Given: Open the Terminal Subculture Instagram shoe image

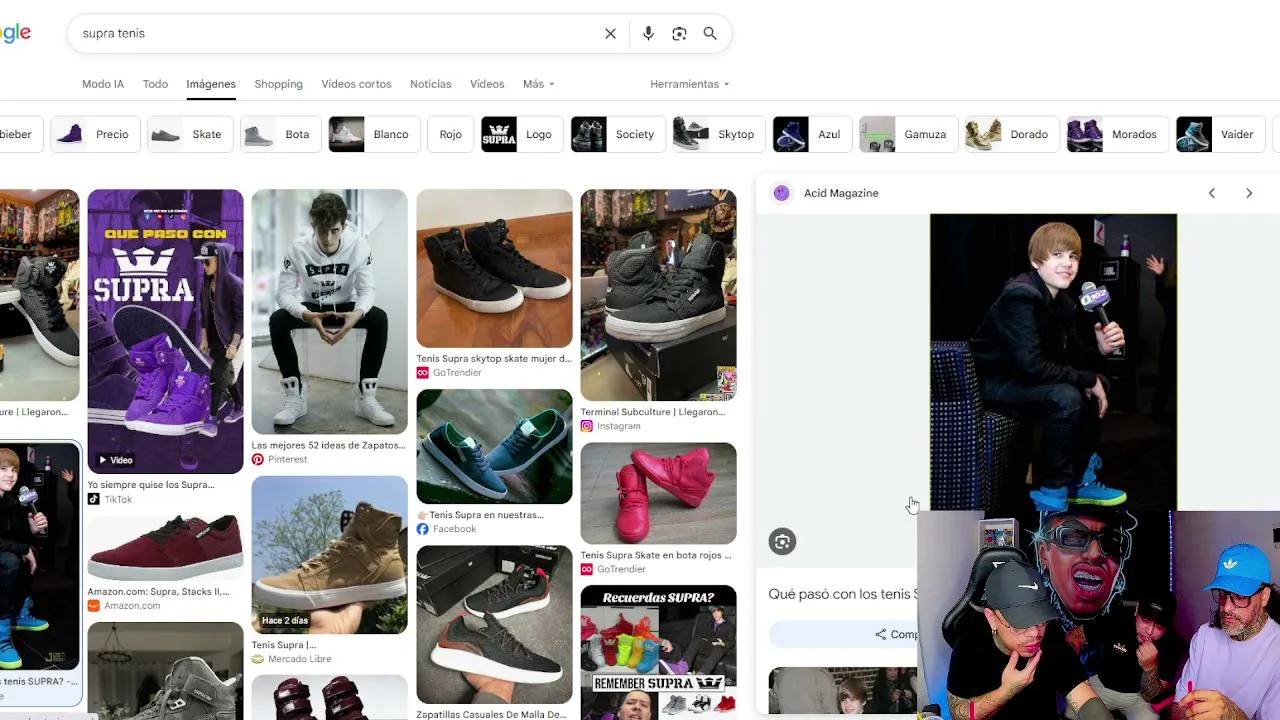Looking at the screenshot, I should tap(658, 295).
